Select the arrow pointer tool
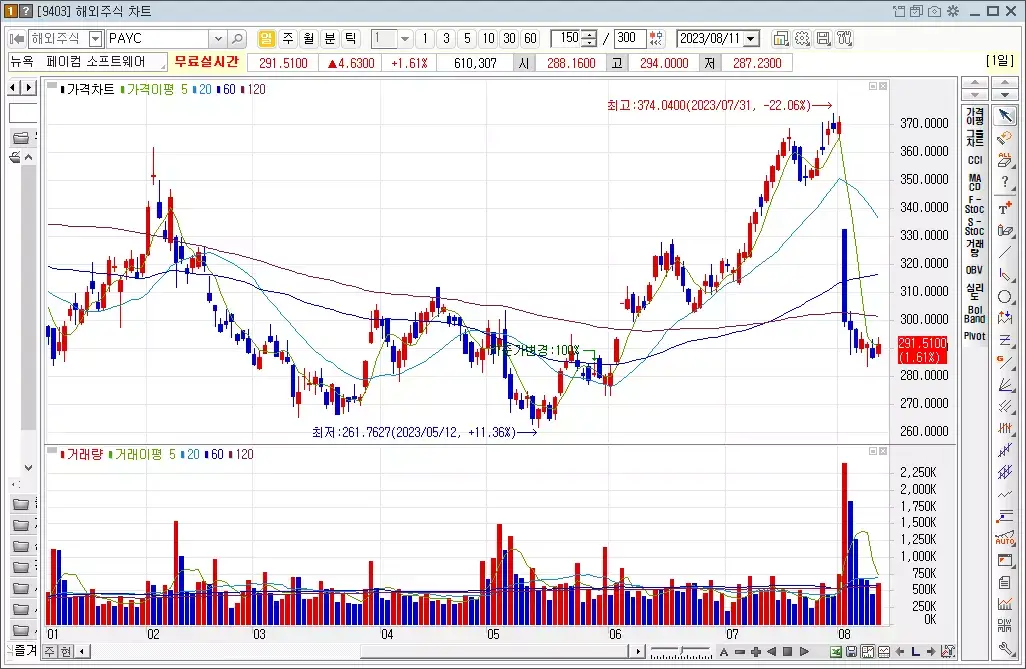1026x669 pixels. (1005, 116)
